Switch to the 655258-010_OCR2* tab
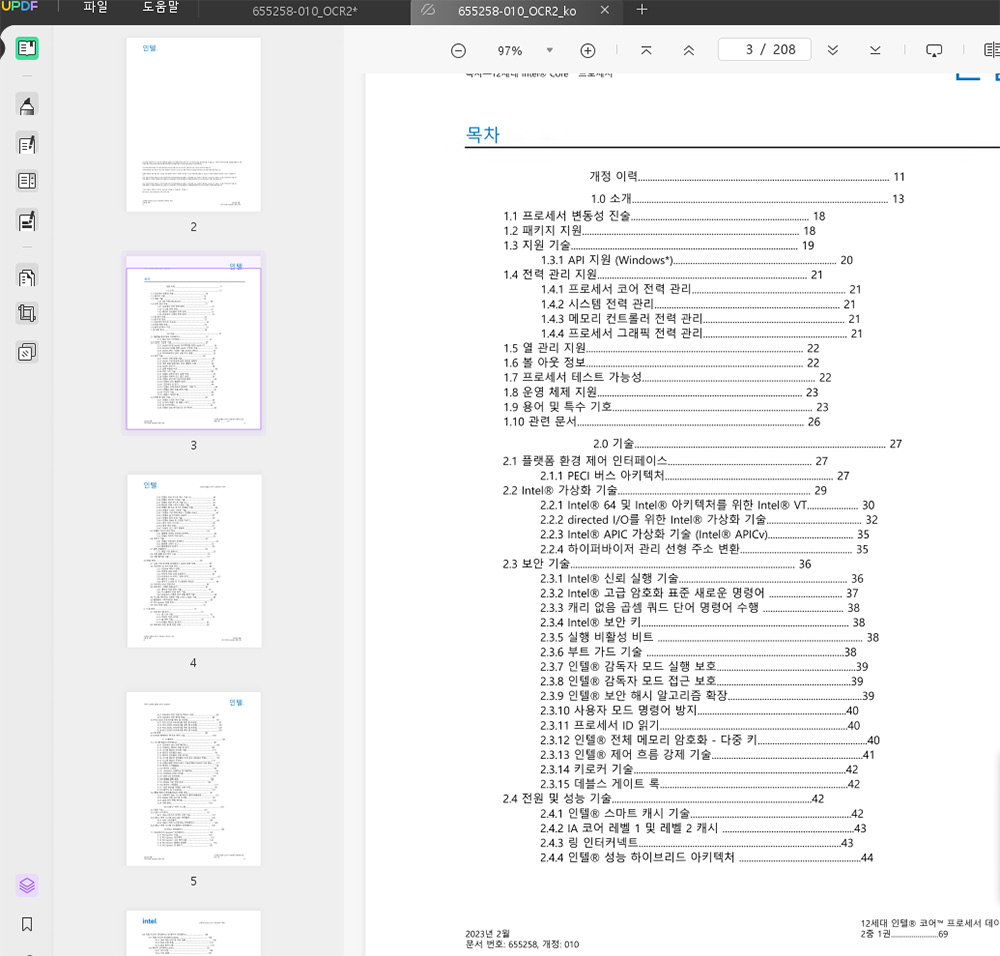This screenshot has width=1000, height=956. [x=305, y=11]
